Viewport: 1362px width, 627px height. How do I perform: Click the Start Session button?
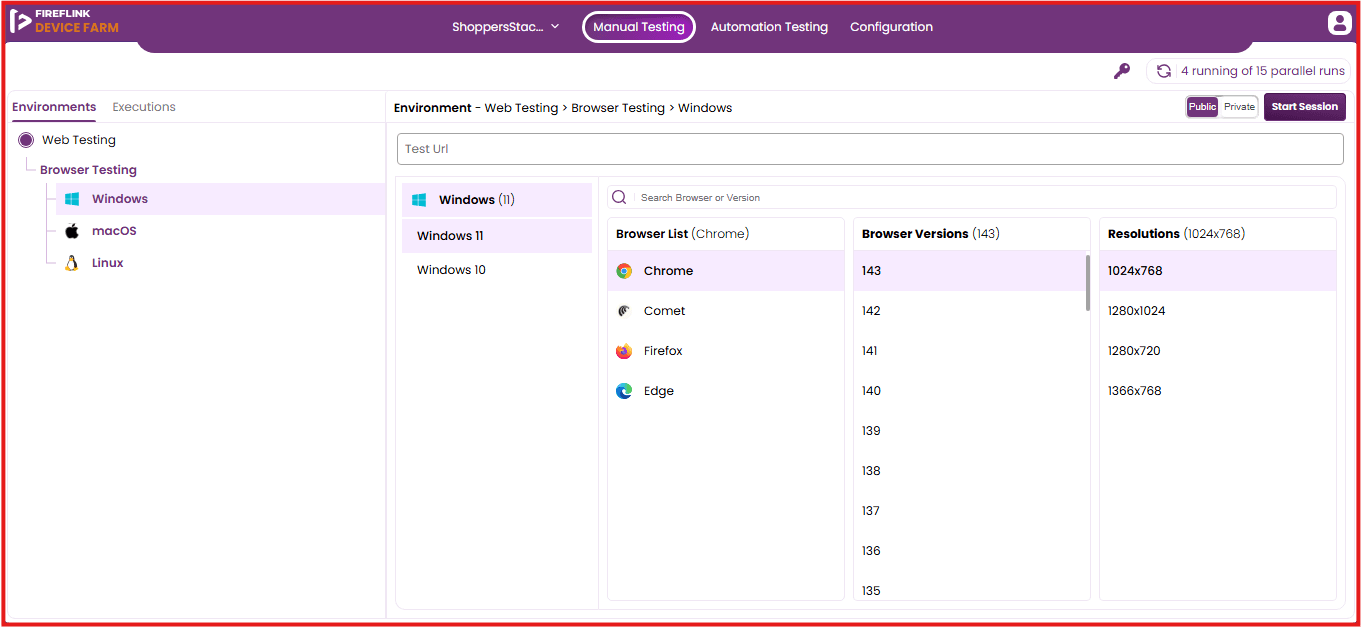tap(1305, 107)
